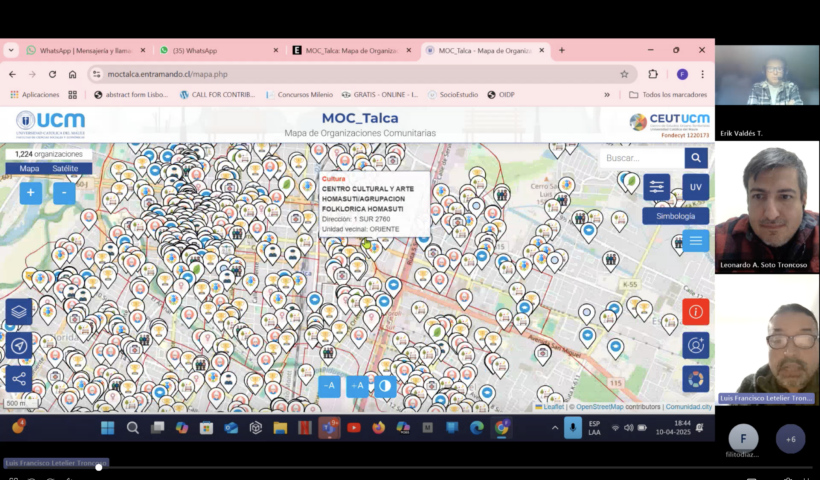The image size is (820, 480).
Task: Expand the Simbología legend
Action: coord(676,216)
